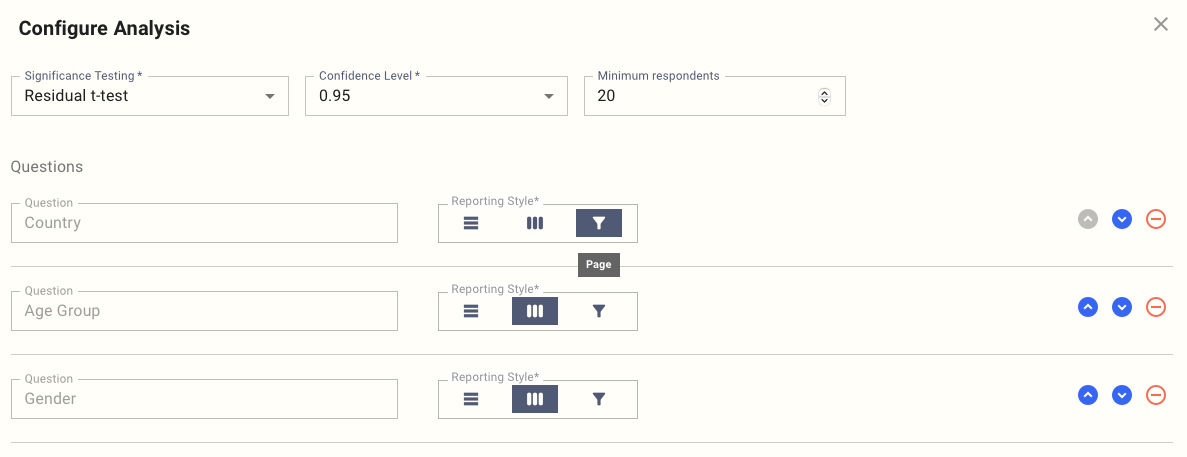This screenshot has height=457, width=1187.
Task: Set Gender reporting style to rows
Action: [x=471, y=399]
